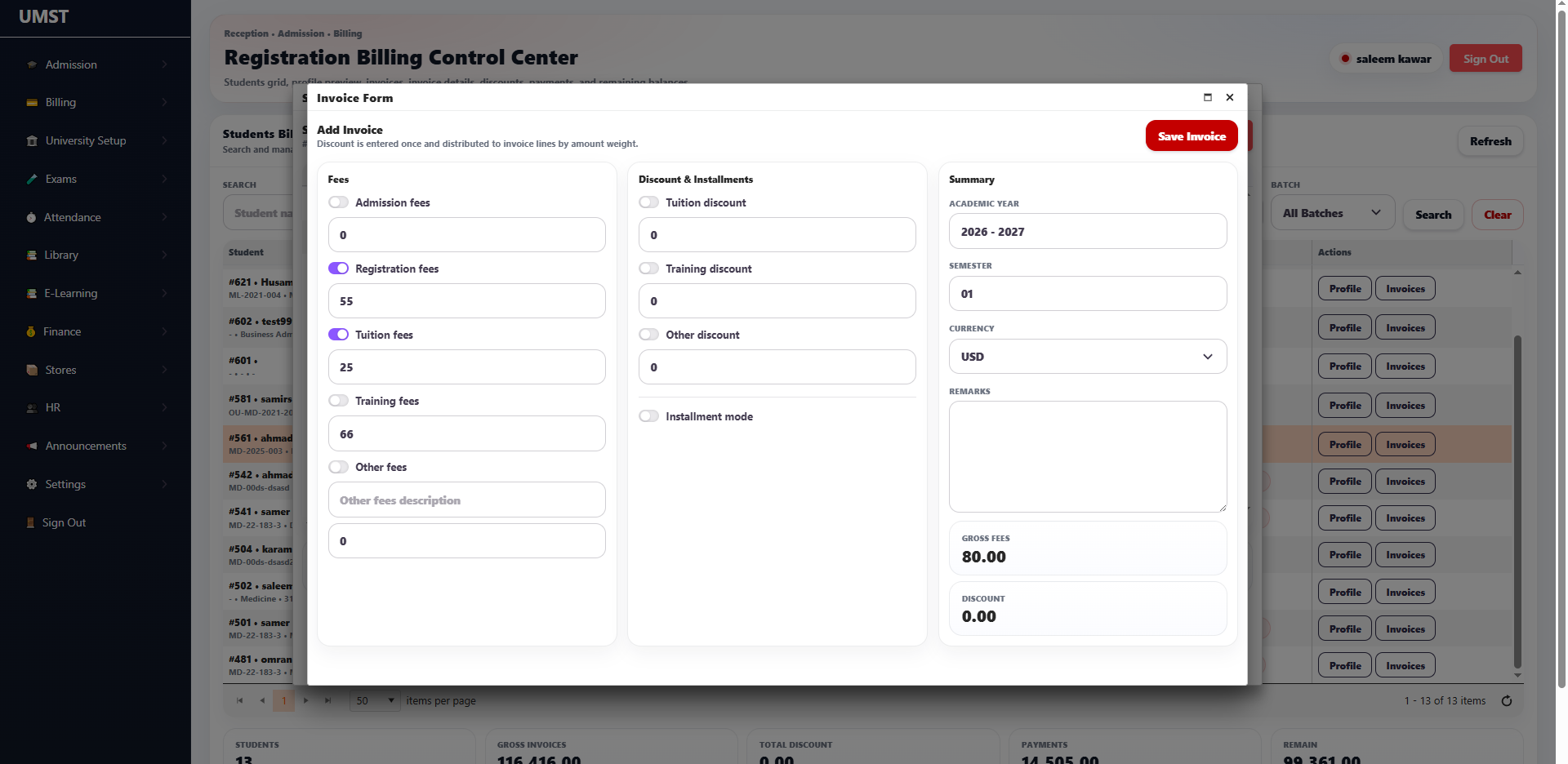The width and height of the screenshot is (1568, 764).
Task: Click the University Setup building icon
Action: click(x=32, y=140)
